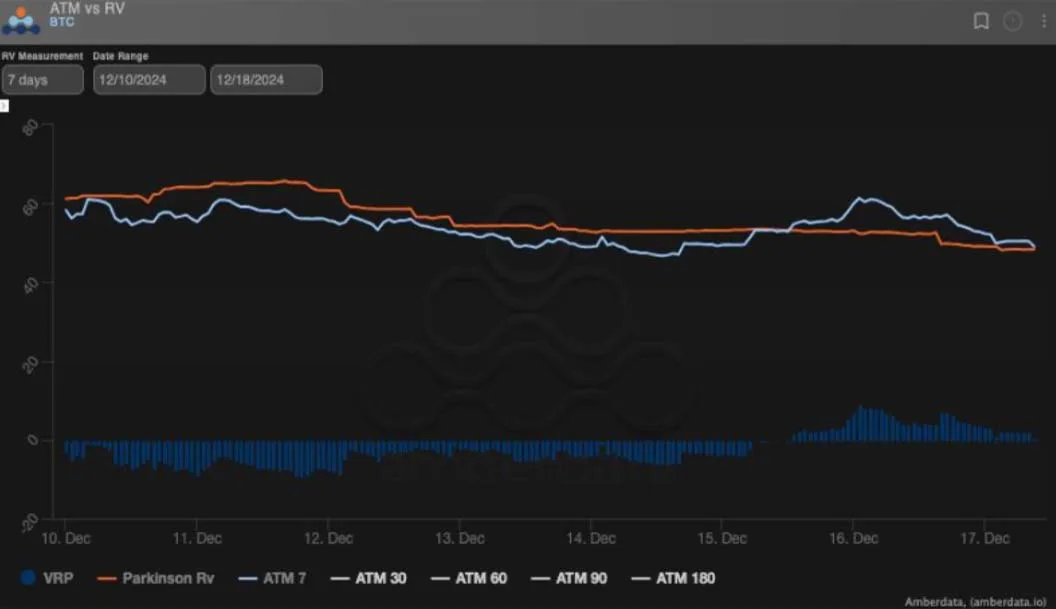Click the Amberdata logo icon
This screenshot has width=1056, height=609.
(20, 20)
